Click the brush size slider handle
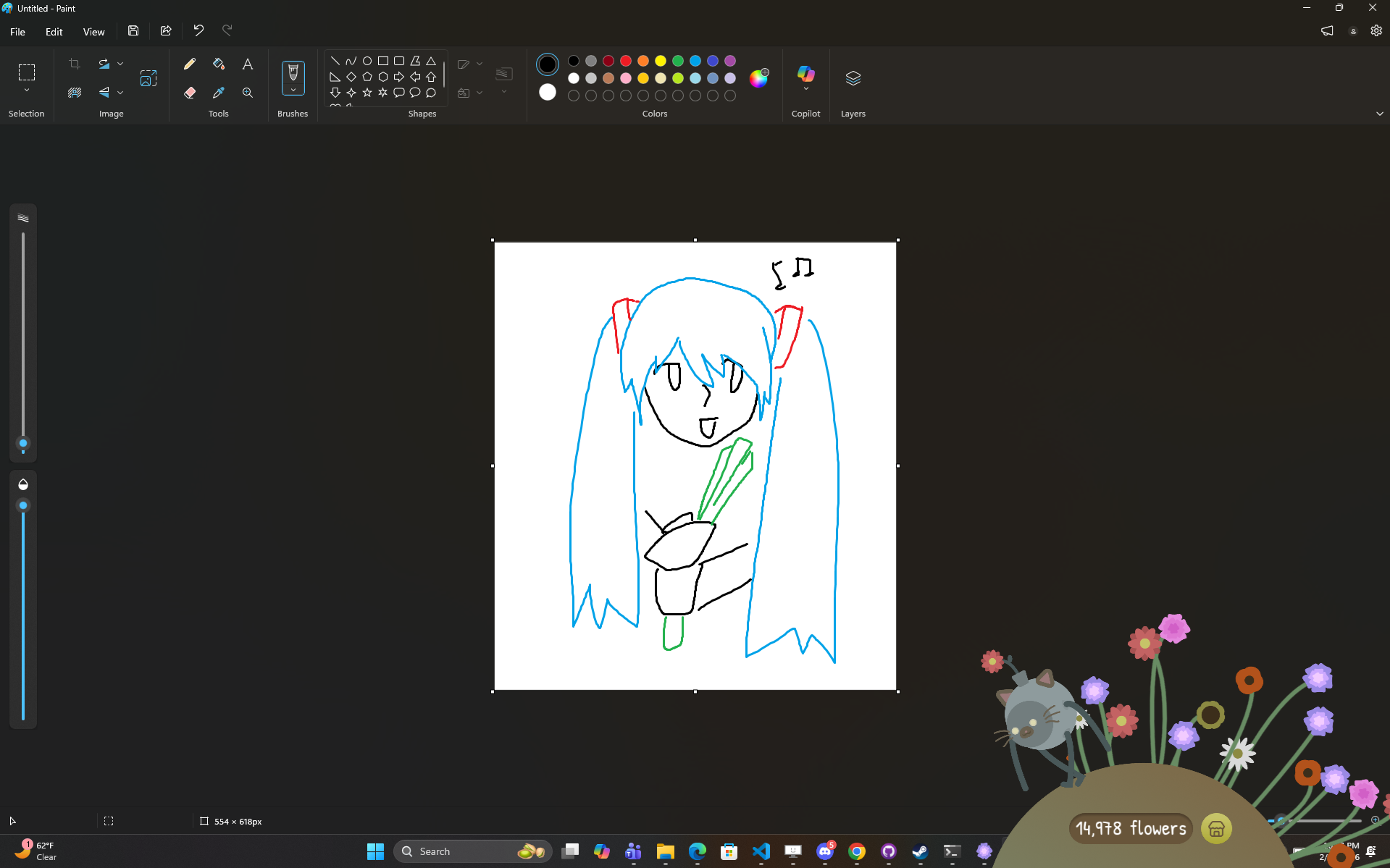The width and height of the screenshot is (1390, 868). [23, 444]
